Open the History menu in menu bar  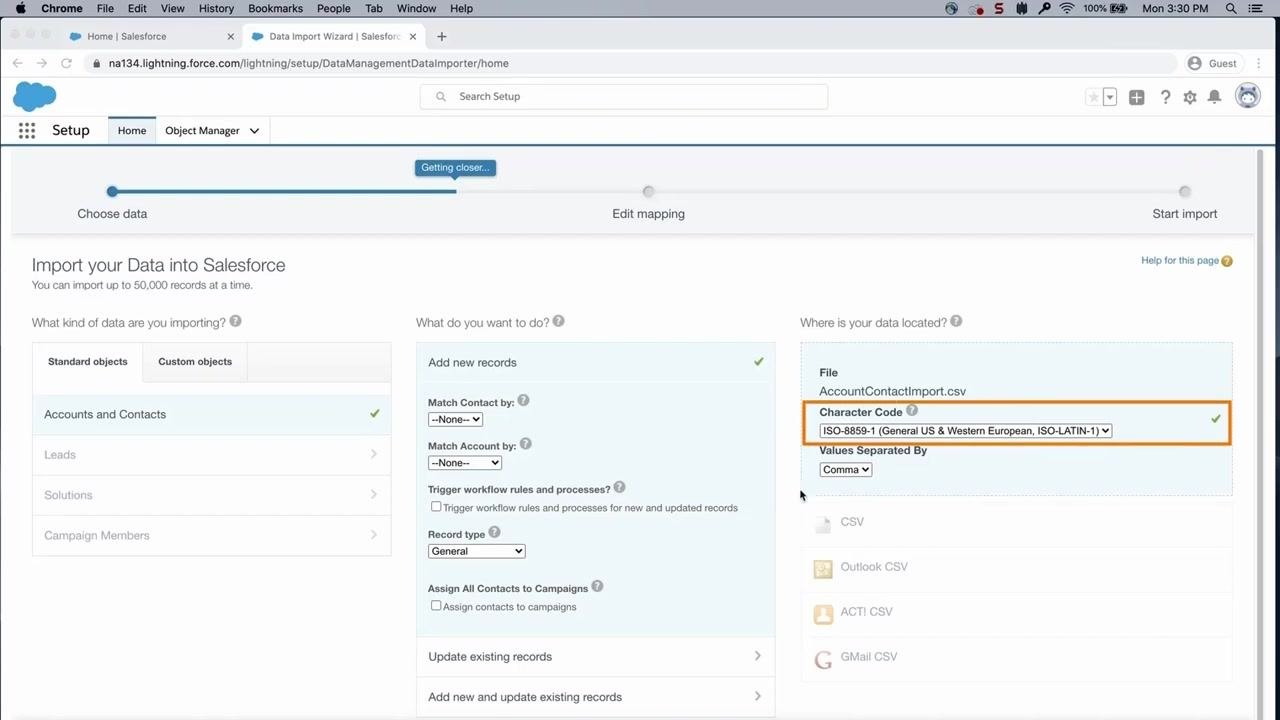coord(216,8)
